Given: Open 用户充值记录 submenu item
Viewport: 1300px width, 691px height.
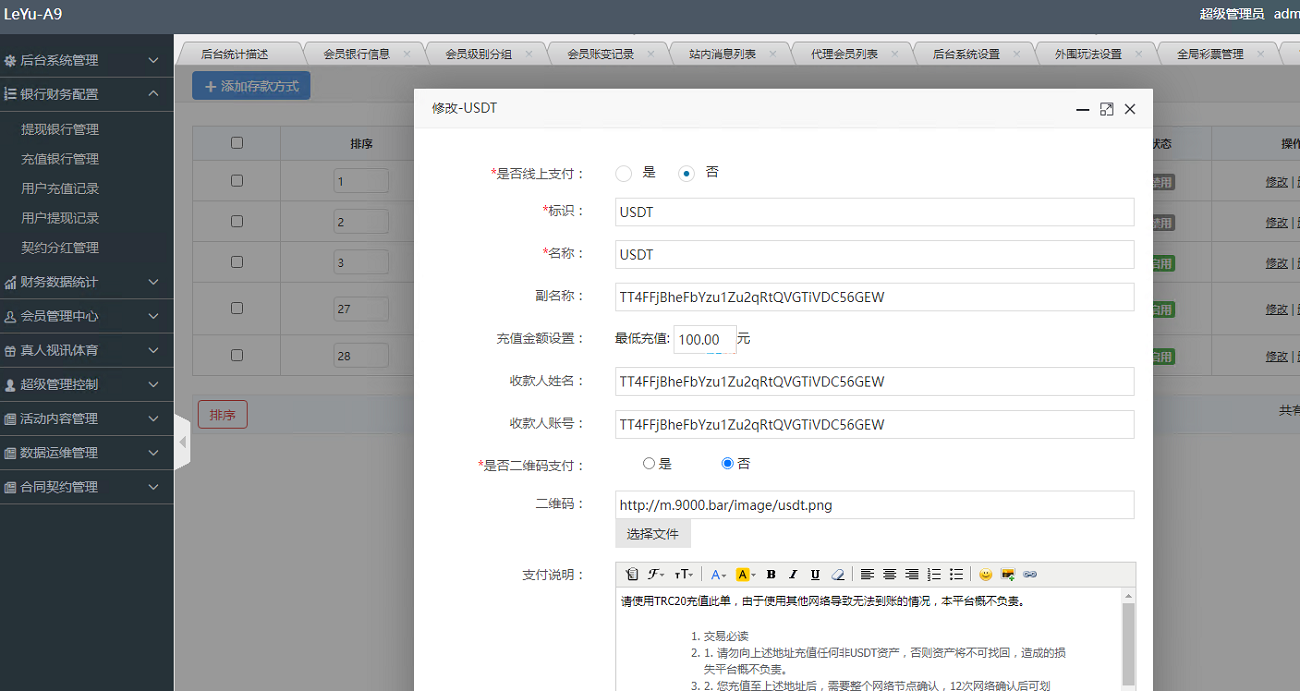Looking at the screenshot, I should (x=60, y=188).
